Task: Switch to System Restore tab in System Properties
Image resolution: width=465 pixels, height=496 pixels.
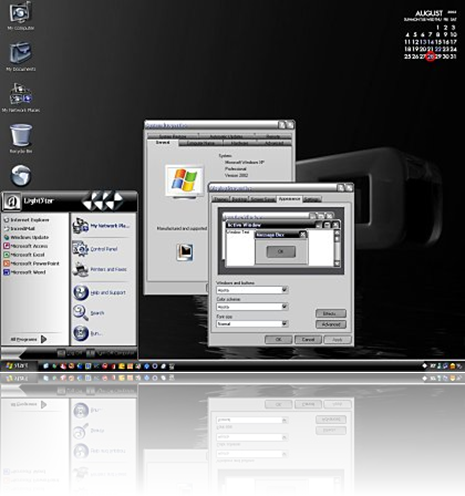Action: coord(172,136)
